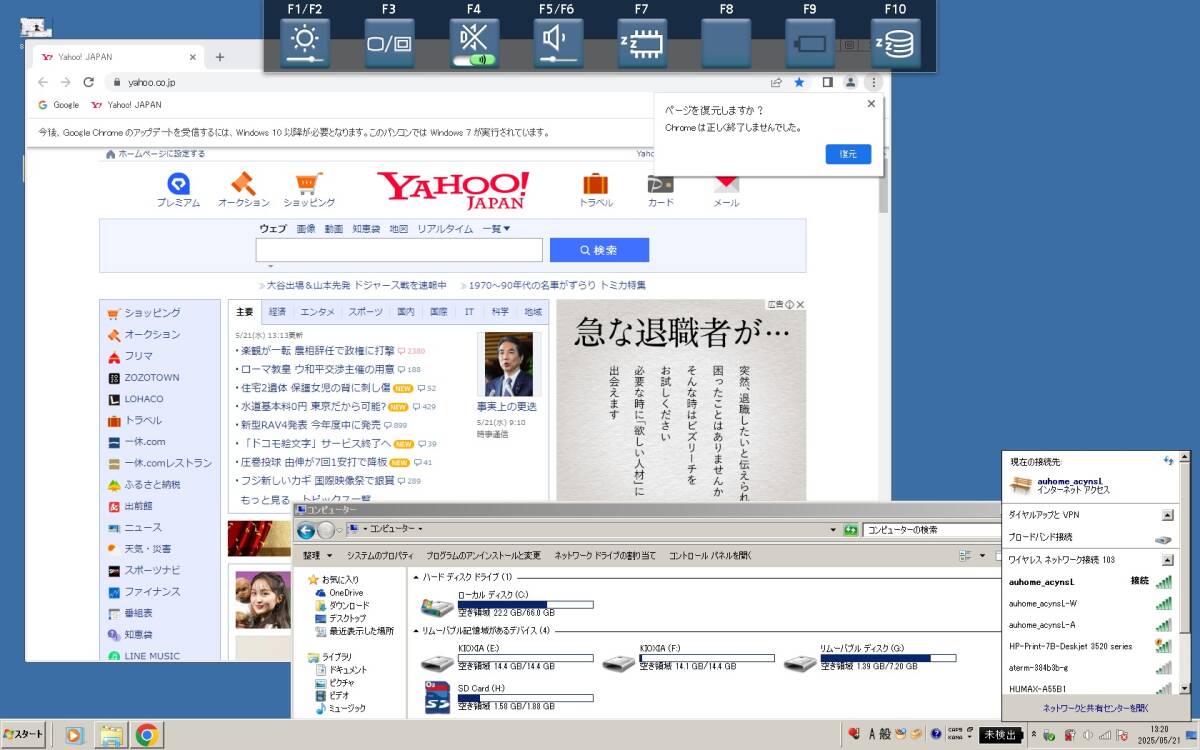Select ローカル ディスク (C:) drive
The width and height of the screenshot is (1200, 750).
click(x=507, y=604)
